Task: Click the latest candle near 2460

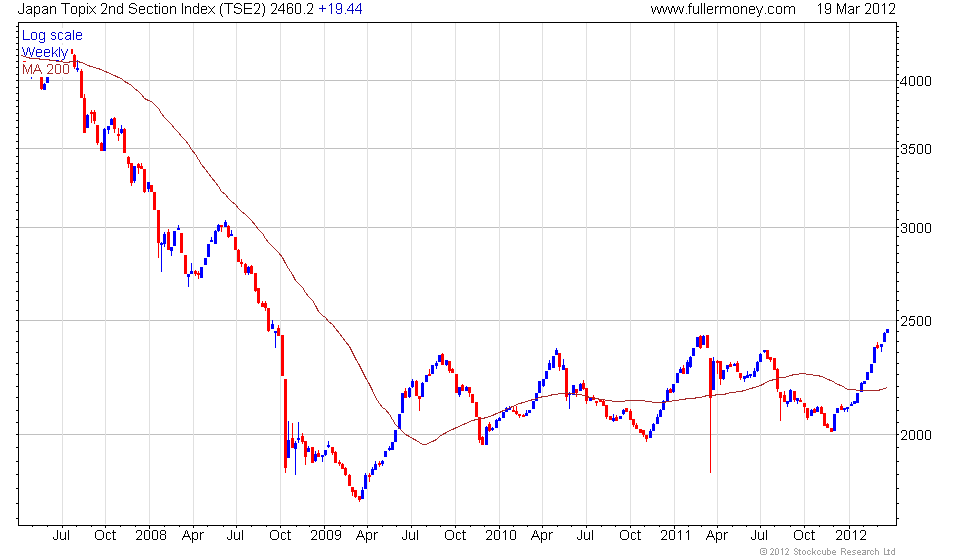Action: pyautogui.click(x=887, y=331)
